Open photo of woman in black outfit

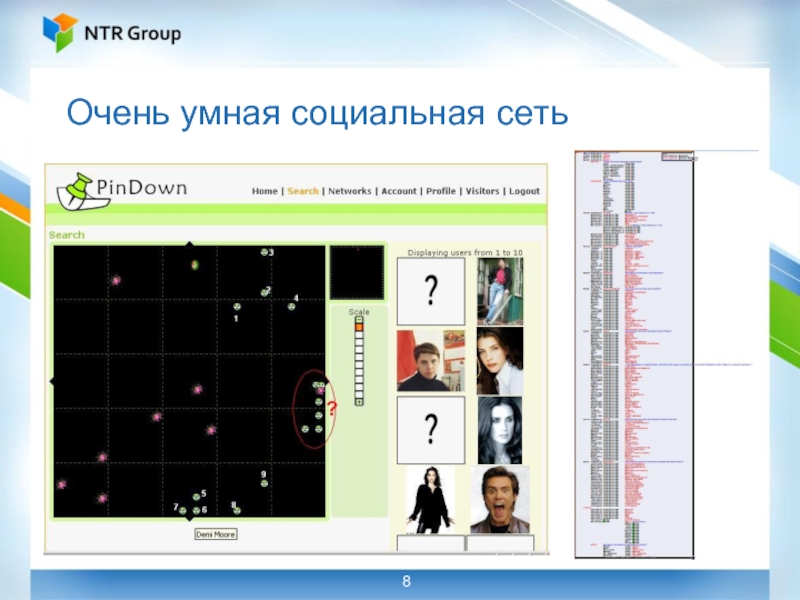[430, 499]
